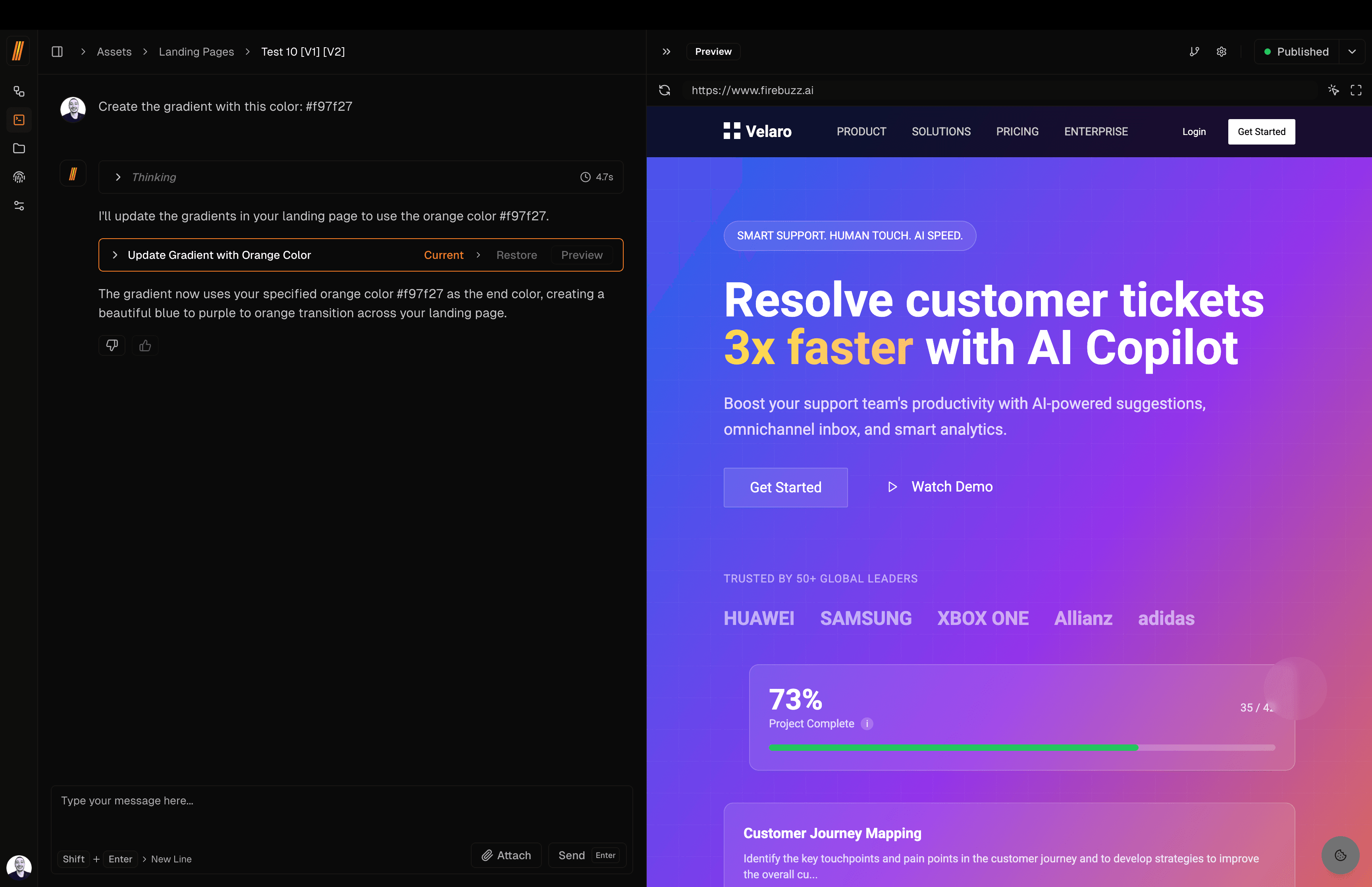Click the thumbs down feedback icon

tap(112, 345)
